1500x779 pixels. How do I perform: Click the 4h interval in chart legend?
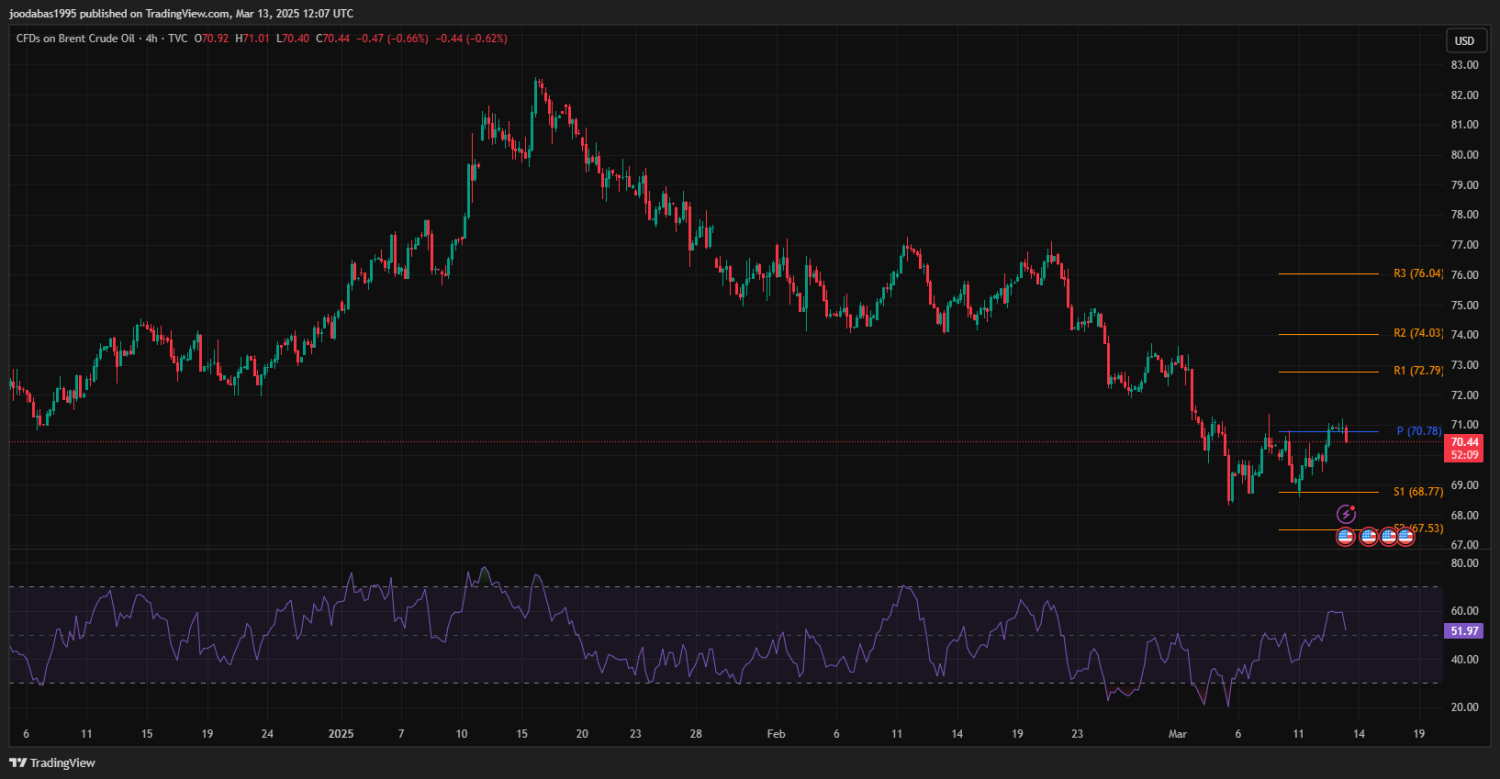pyautogui.click(x=153, y=39)
